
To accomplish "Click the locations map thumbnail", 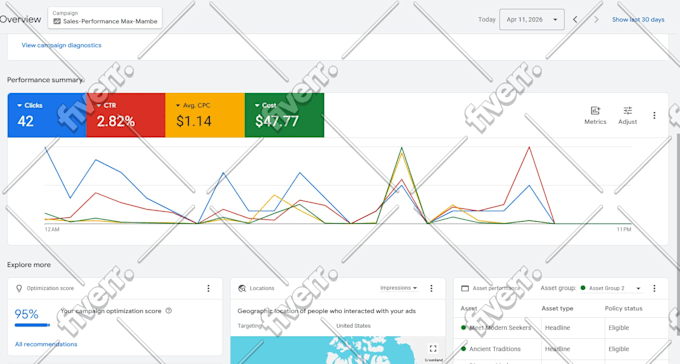I will [337, 350].
